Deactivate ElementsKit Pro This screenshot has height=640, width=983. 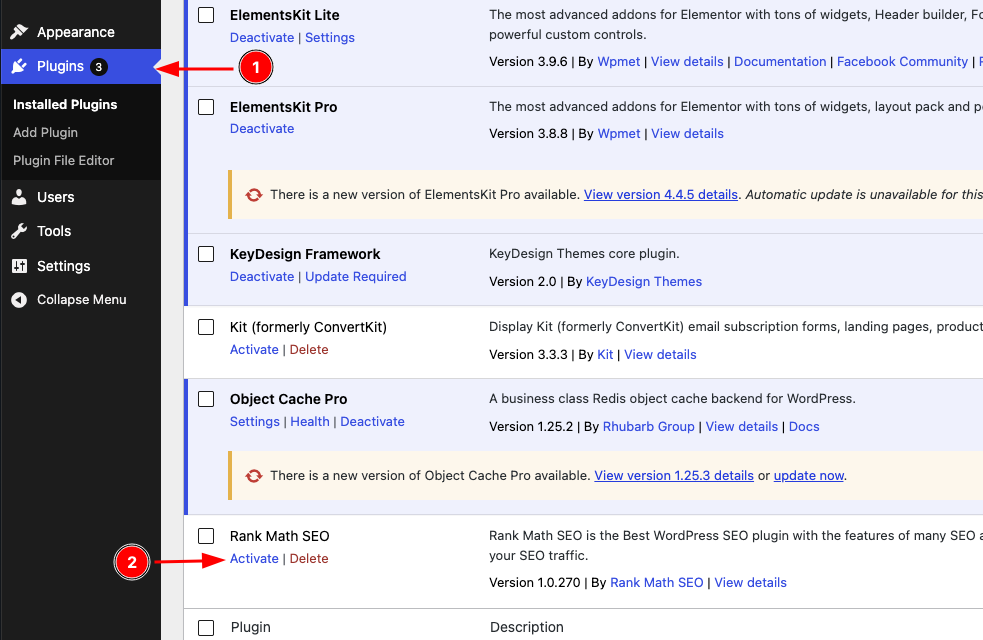click(262, 129)
